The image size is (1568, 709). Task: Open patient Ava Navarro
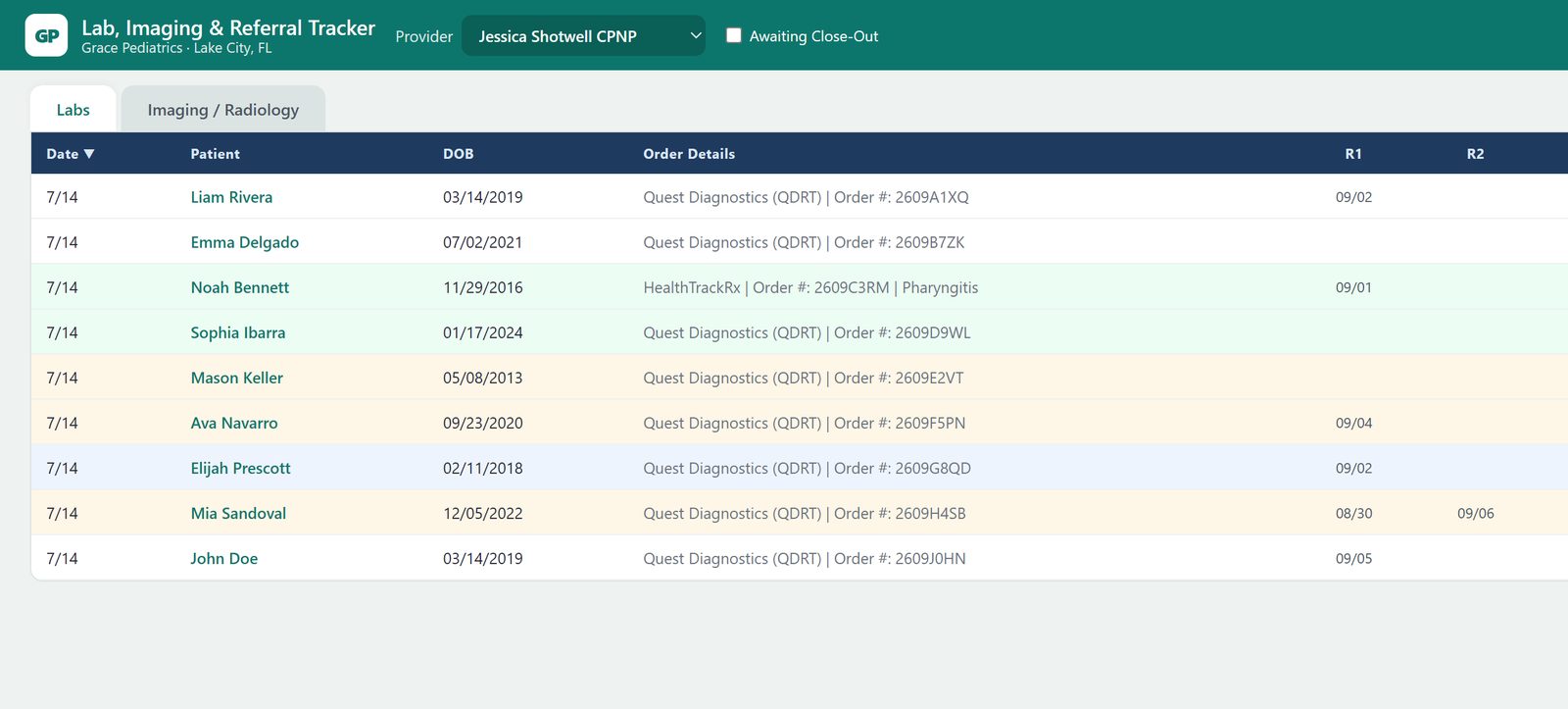[234, 423]
